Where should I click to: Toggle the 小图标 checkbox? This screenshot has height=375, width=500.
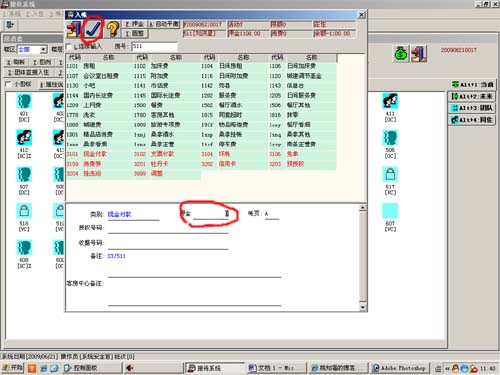8,84
